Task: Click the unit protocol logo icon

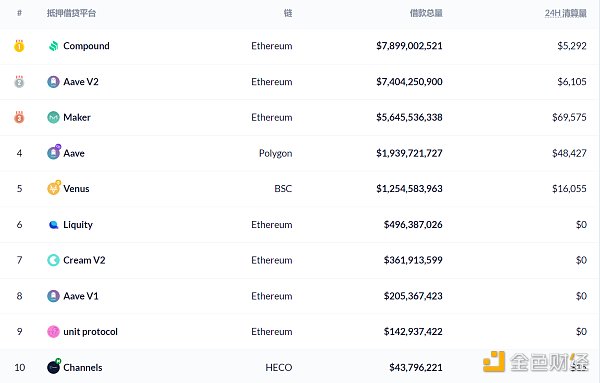Action: tap(53, 331)
